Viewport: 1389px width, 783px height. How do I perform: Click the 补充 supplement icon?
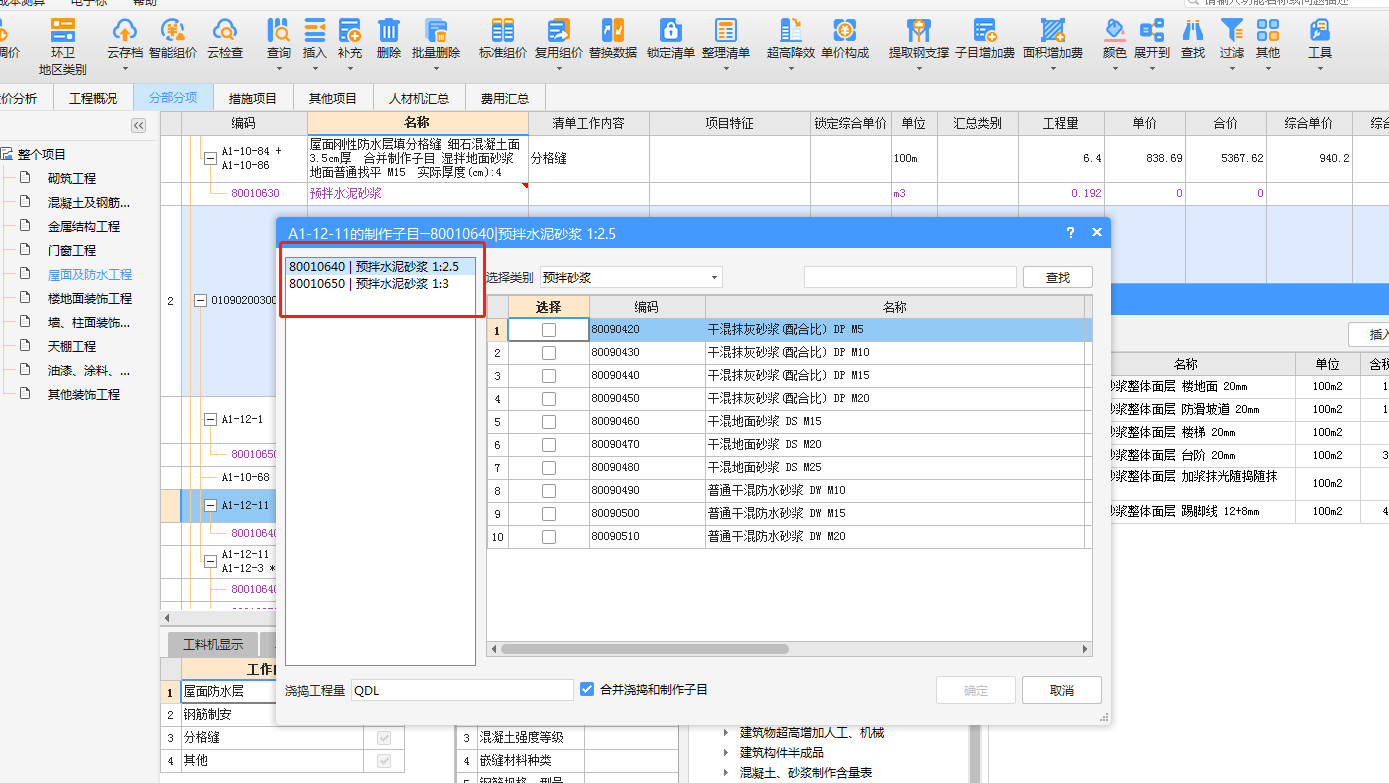tap(350, 31)
